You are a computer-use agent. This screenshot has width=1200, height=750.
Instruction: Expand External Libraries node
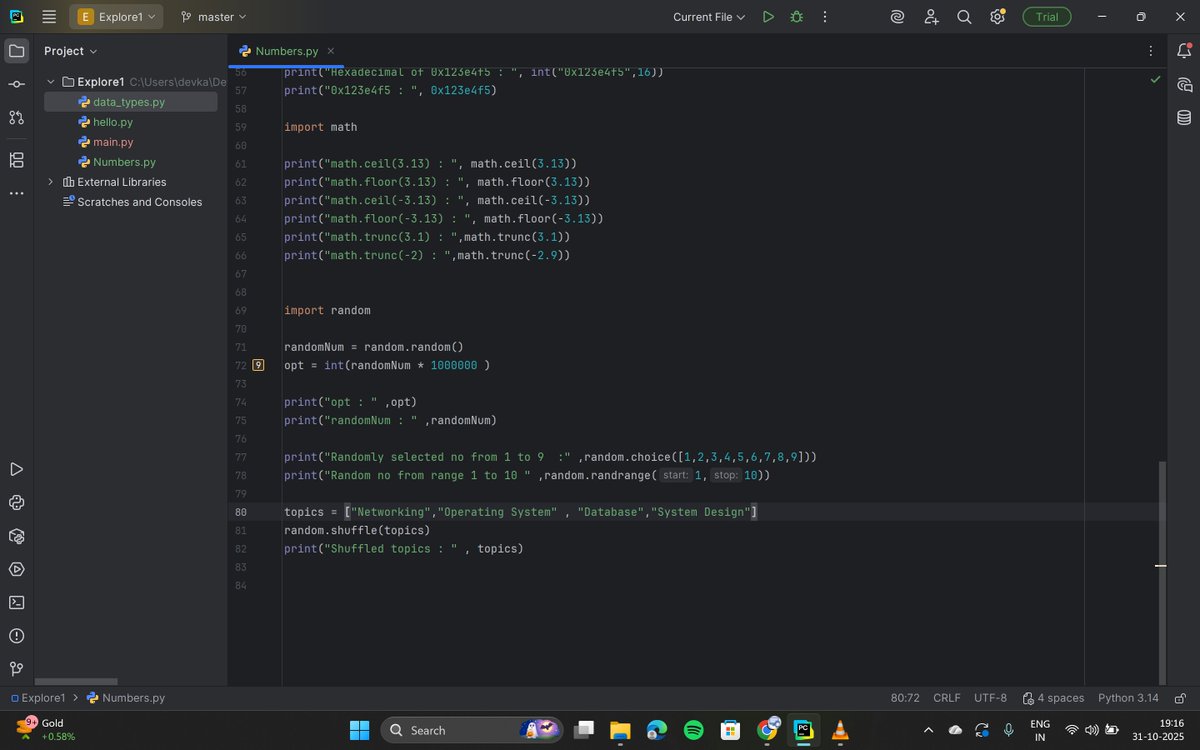51,182
